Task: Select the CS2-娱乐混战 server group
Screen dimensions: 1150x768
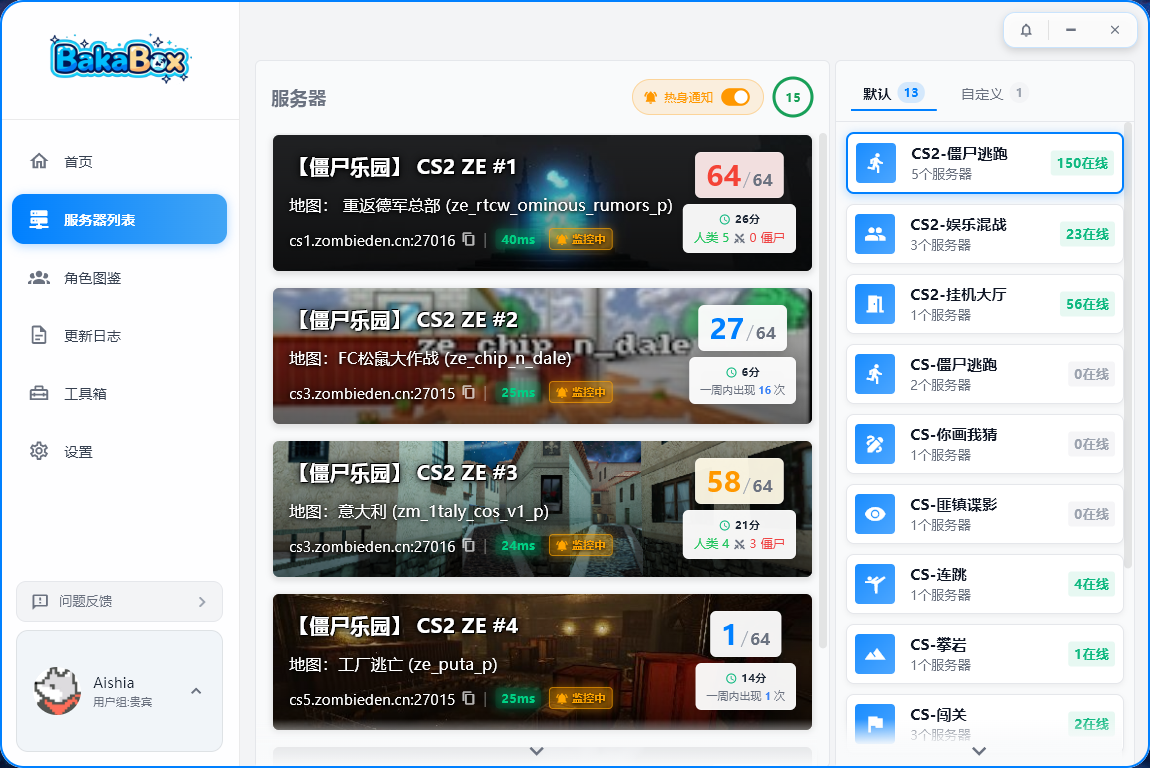Action: pyautogui.click(x=984, y=234)
